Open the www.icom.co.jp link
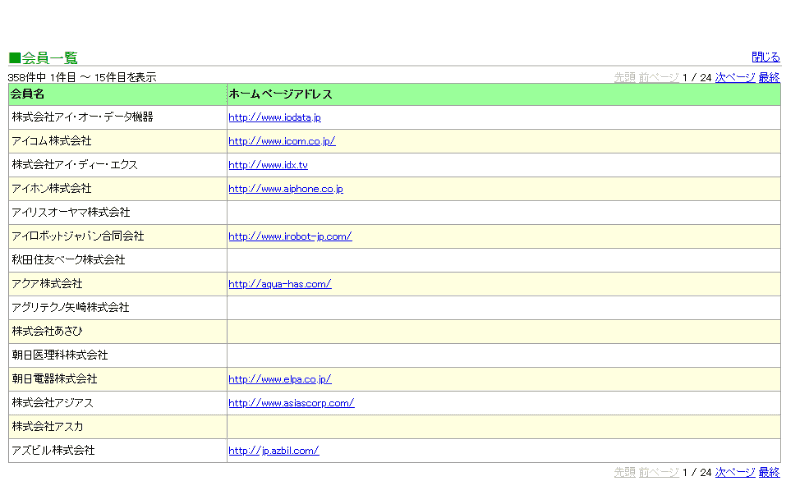The width and height of the screenshot is (800, 495). pyautogui.click(x=282, y=141)
